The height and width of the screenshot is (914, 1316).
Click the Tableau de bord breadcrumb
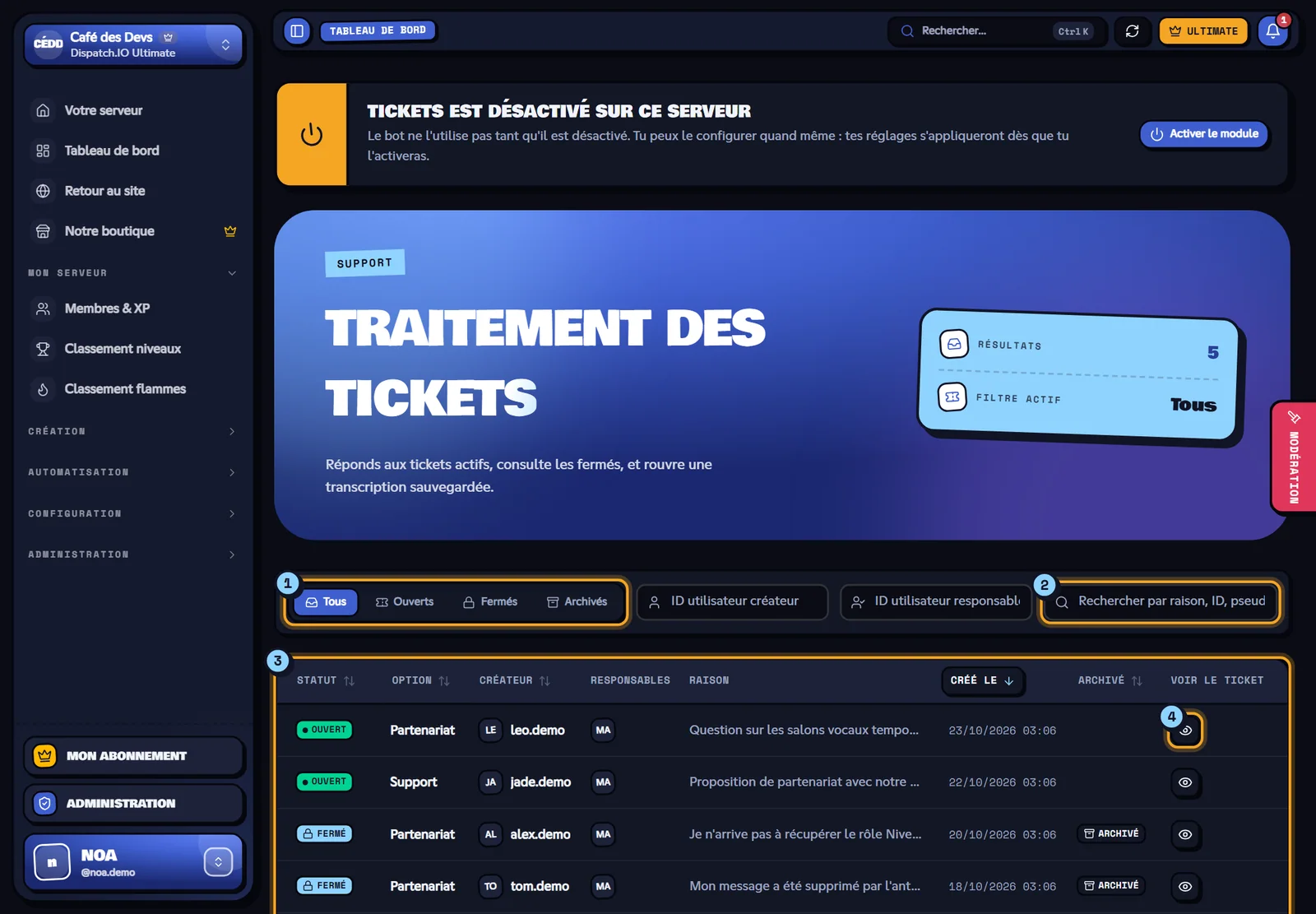click(378, 30)
